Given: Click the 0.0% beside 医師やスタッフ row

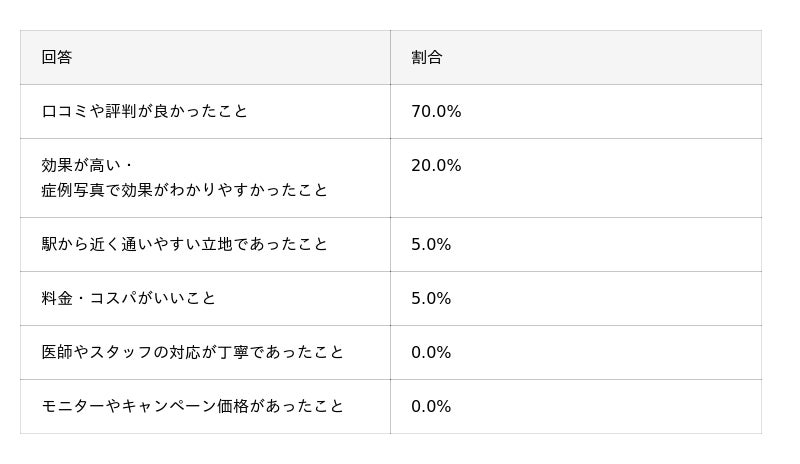Looking at the screenshot, I should pos(431,352).
